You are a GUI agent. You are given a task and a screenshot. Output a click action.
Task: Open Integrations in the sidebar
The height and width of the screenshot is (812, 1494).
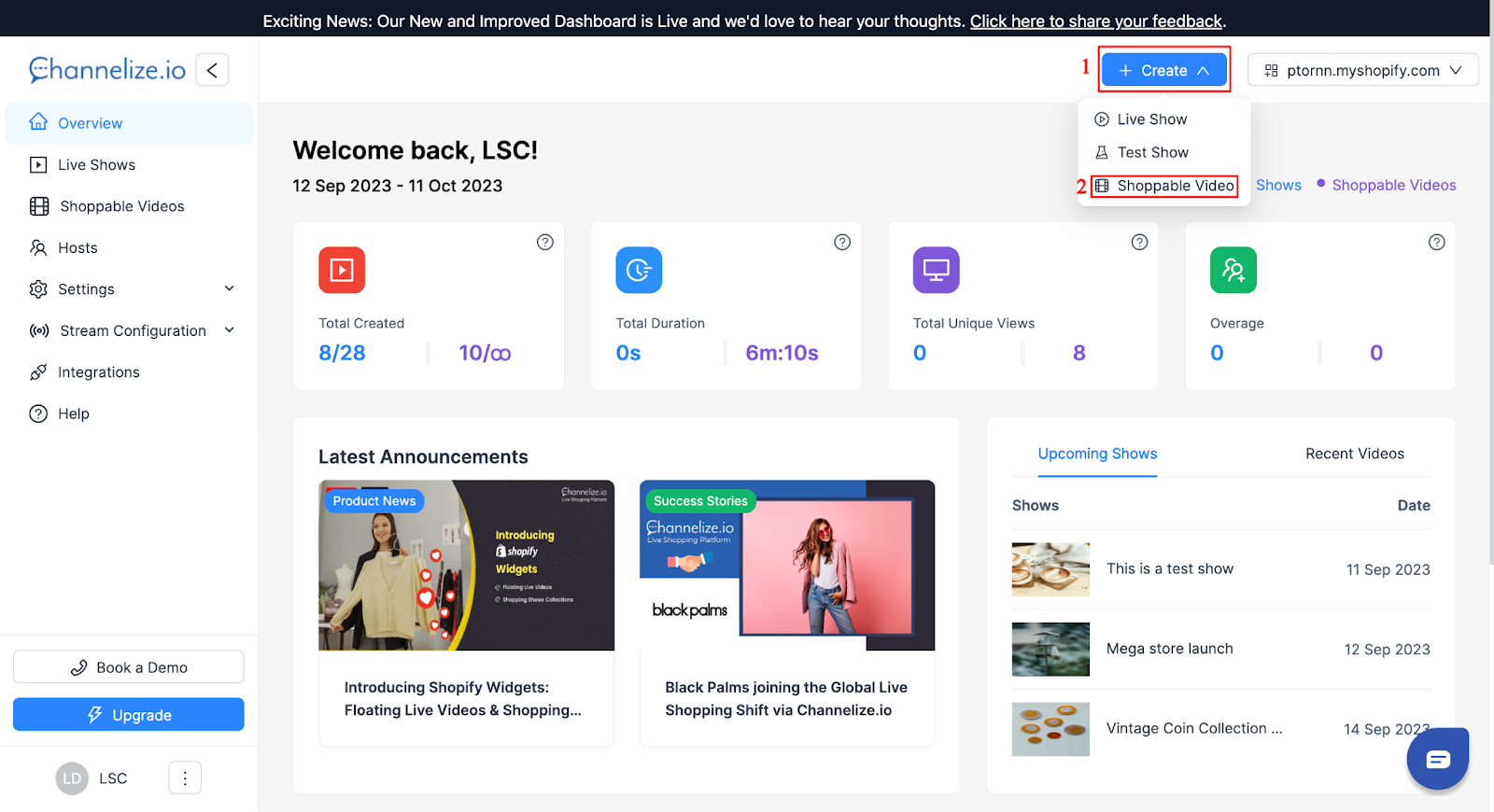(x=129, y=372)
